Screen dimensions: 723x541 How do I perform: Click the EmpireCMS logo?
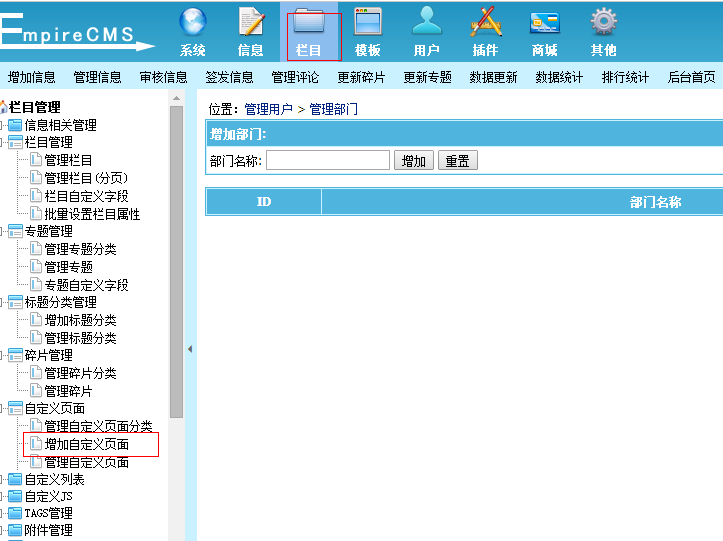click(76, 31)
